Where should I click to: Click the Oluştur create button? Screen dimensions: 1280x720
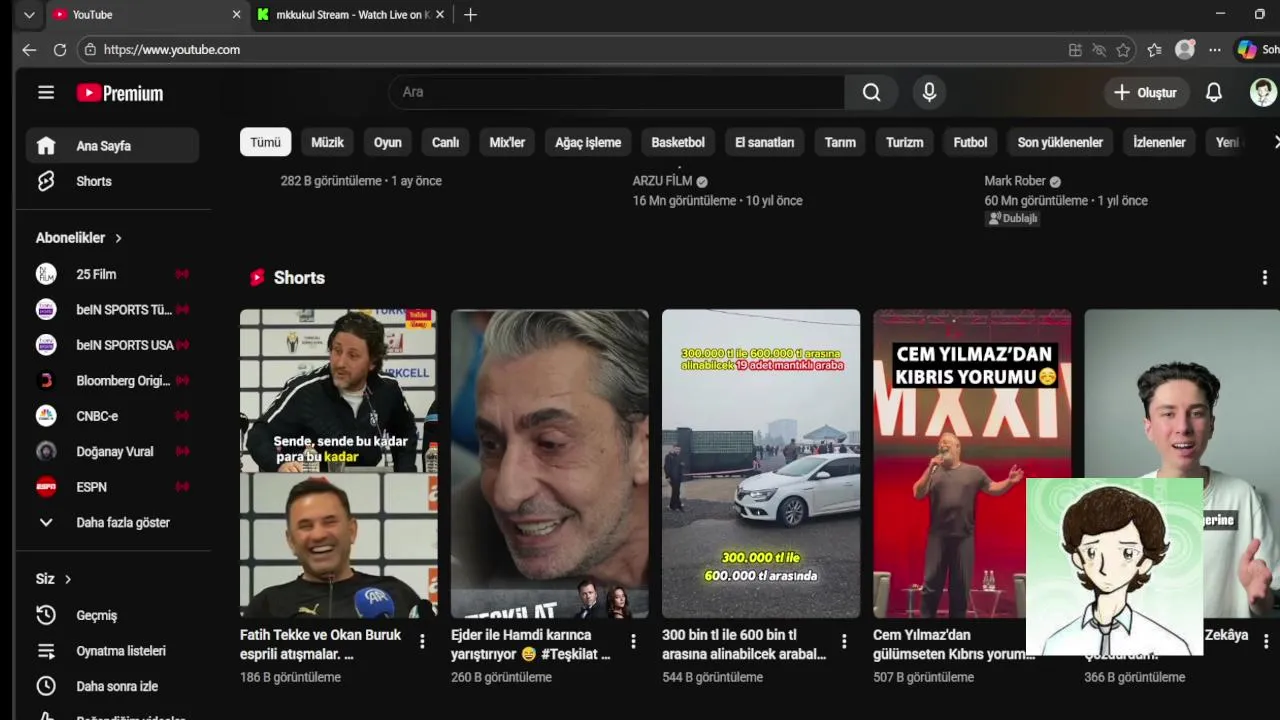1145,92
